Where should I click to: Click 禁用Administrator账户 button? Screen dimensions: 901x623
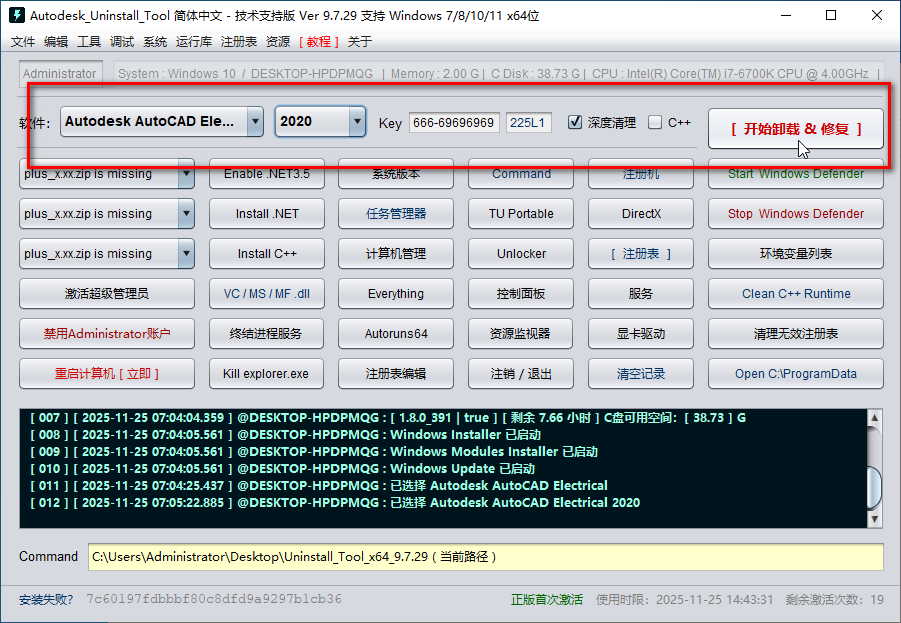click(x=107, y=333)
